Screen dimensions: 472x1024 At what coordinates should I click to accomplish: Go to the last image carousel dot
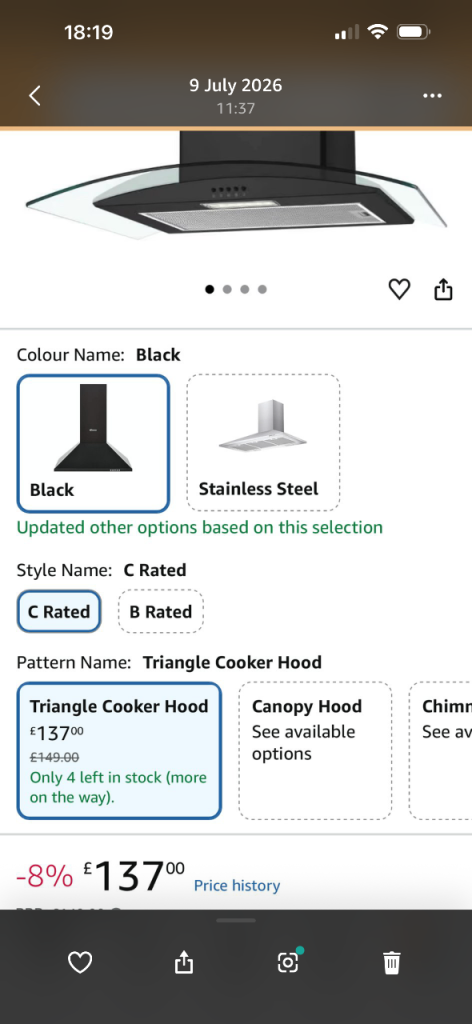click(x=262, y=289)
